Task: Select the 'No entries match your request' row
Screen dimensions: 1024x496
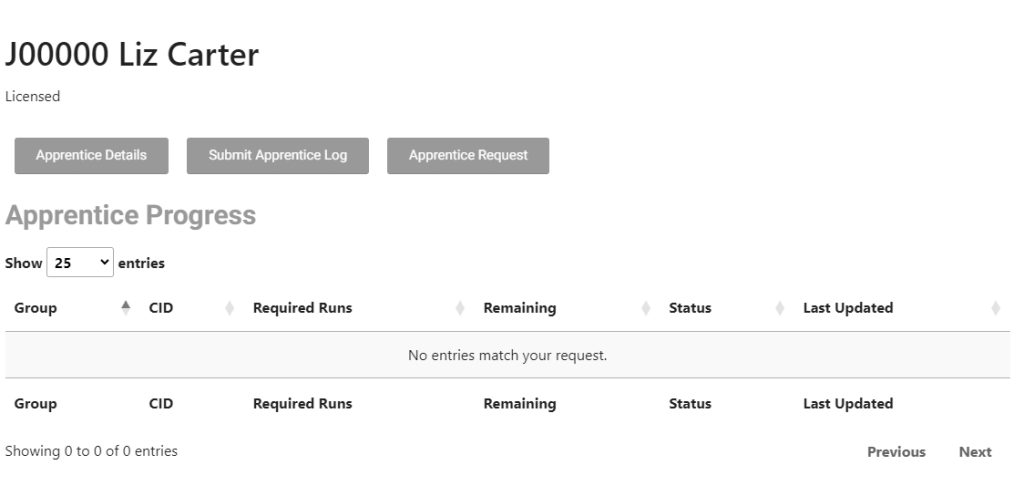Action: click(x=507, y=355)
